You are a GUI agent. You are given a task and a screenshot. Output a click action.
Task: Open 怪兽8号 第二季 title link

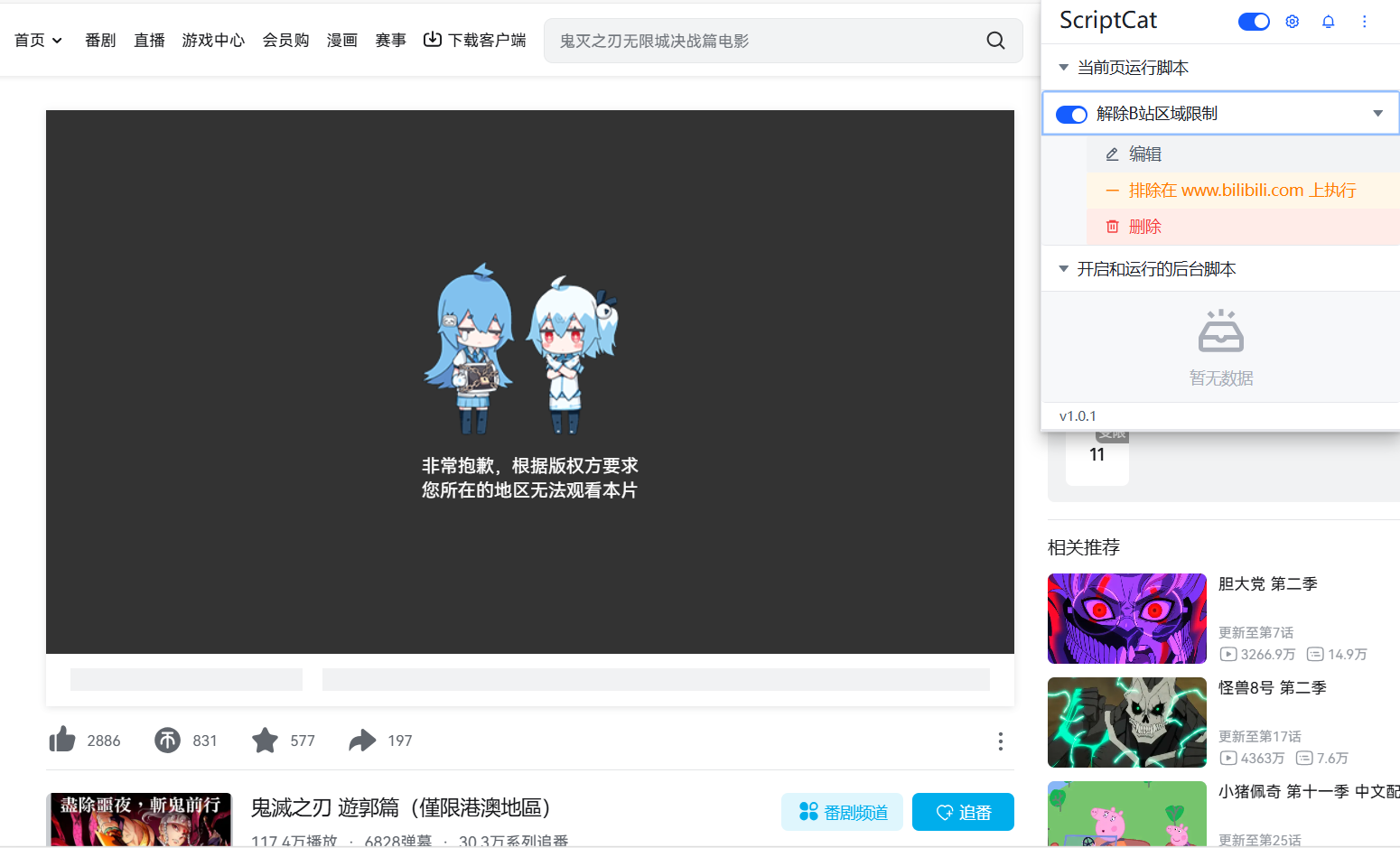[1272, 688]
